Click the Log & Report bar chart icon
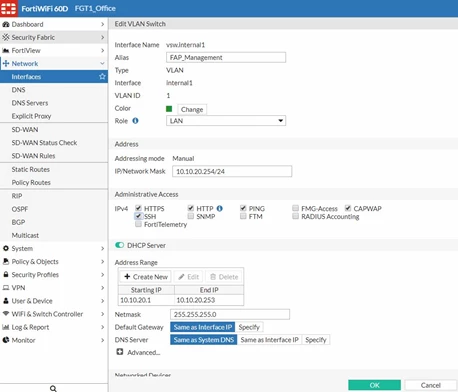The width and height of the screenshot is (458, 392). pos(6,327)
